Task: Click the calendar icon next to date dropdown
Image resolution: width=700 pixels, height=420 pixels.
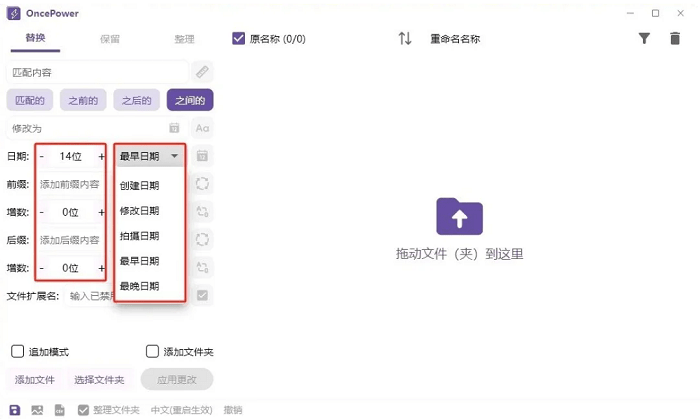Action: coord(202,156)
